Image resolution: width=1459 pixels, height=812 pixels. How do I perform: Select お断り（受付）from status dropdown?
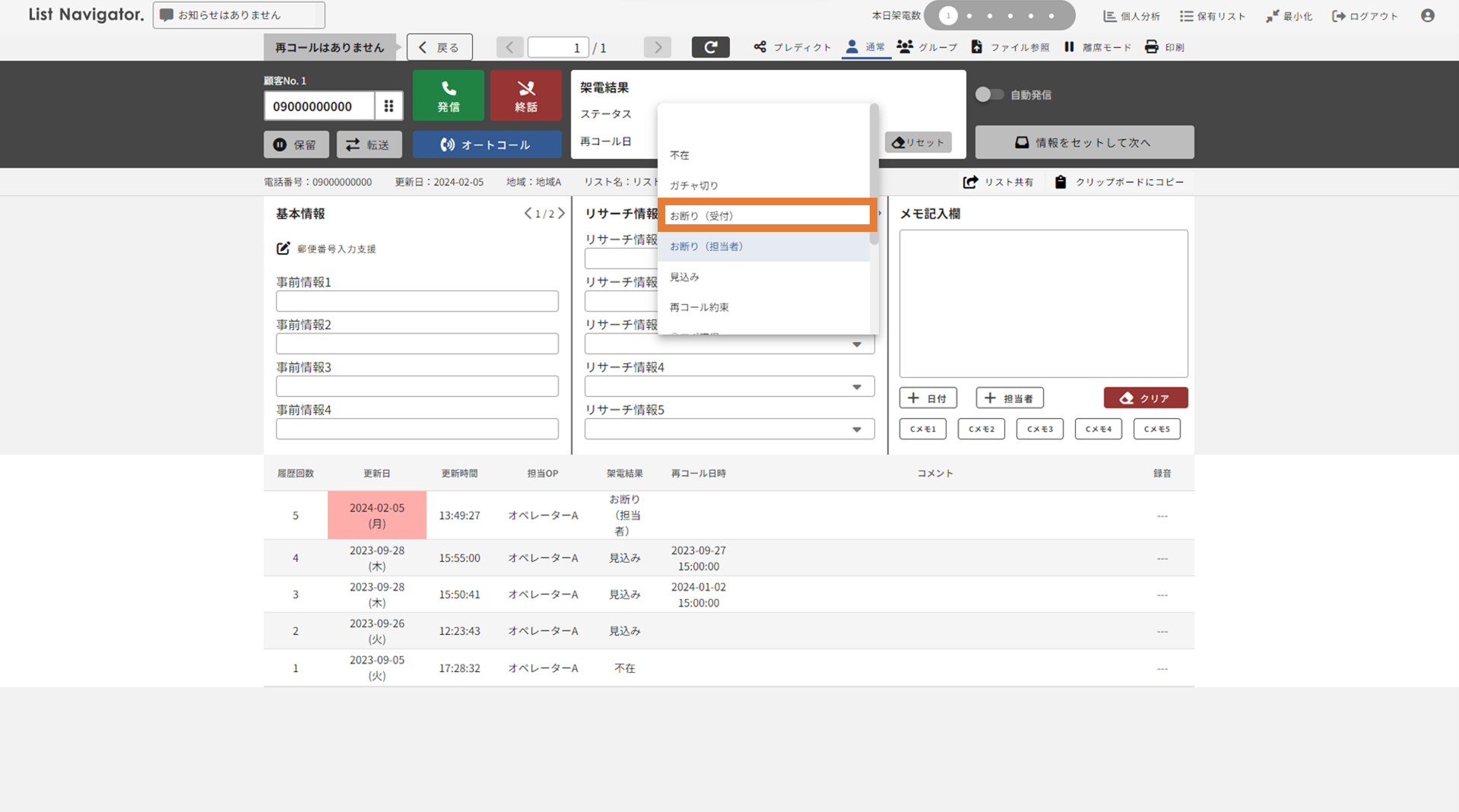pos(766,216)
